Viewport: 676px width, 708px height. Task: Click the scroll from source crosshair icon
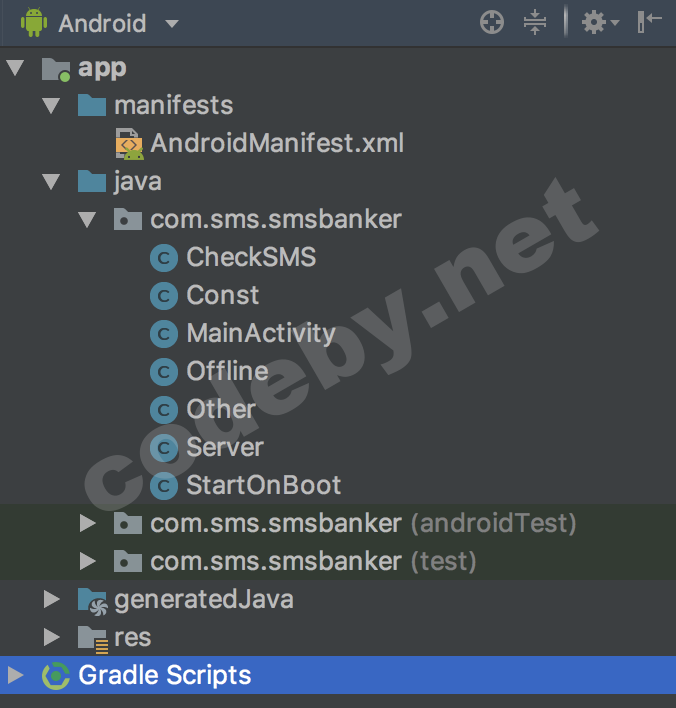click(x=492, y=22)
